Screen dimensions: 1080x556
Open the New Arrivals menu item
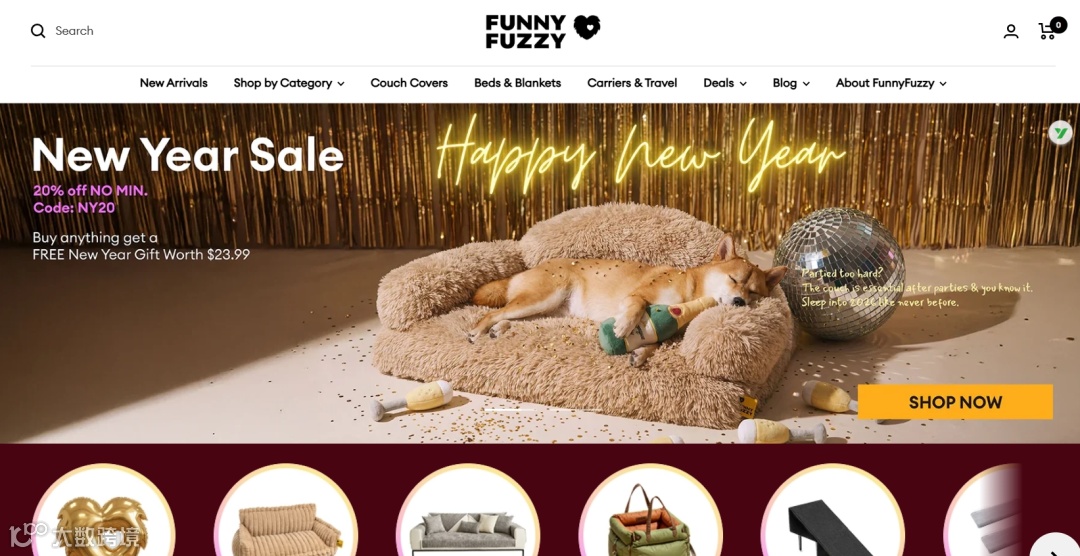[174, 83]
